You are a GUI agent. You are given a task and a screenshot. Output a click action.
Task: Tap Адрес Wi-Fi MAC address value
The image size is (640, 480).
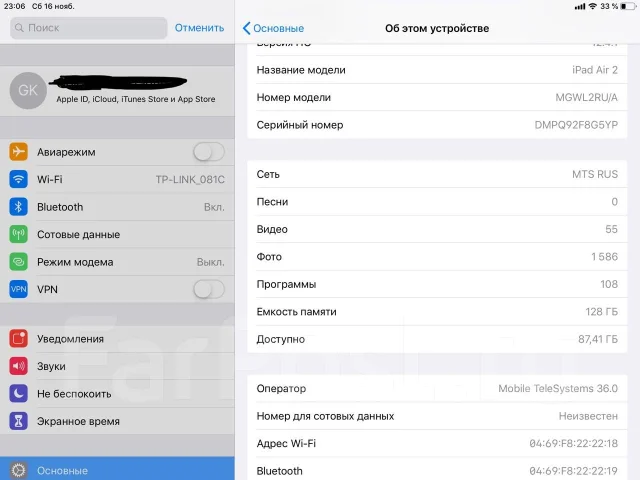point(573,443)
